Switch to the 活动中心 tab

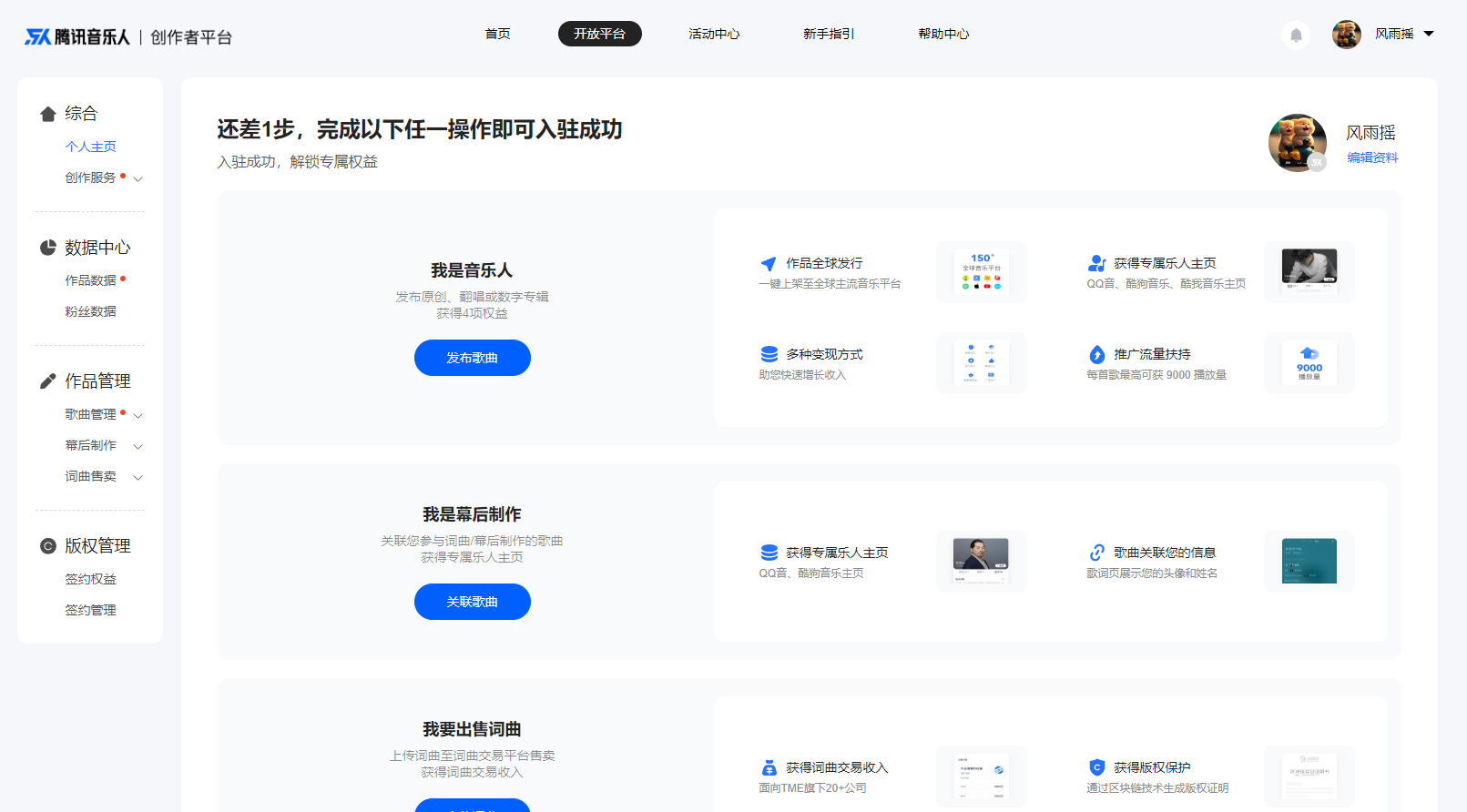coord(714,34)
